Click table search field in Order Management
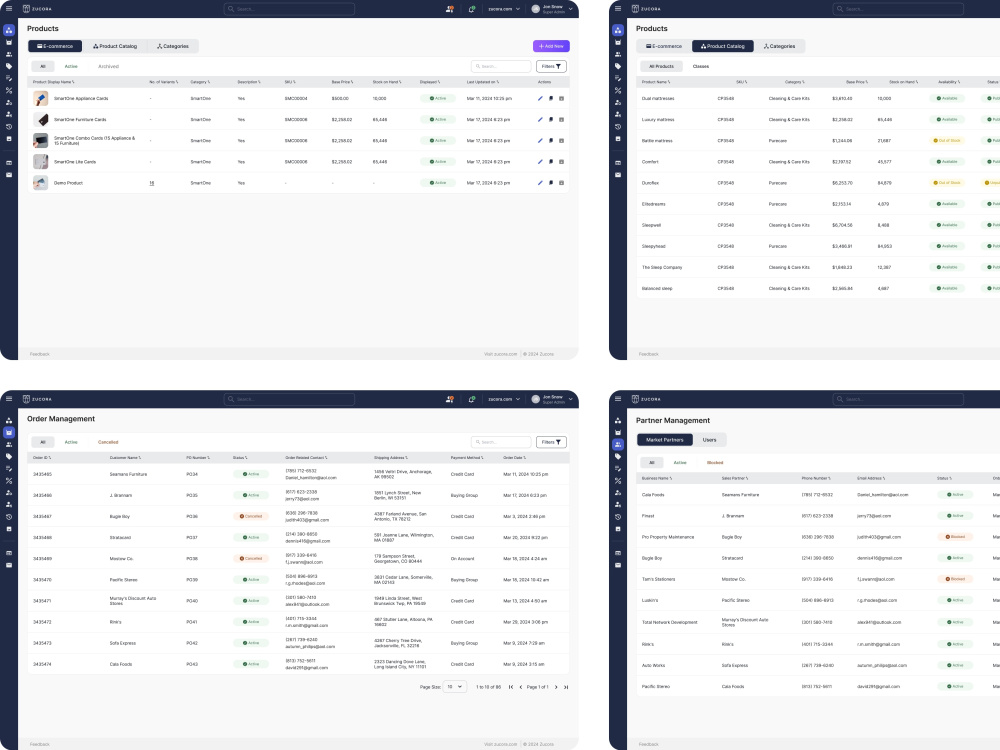The image size is (1000, 750). click(501, 442)
